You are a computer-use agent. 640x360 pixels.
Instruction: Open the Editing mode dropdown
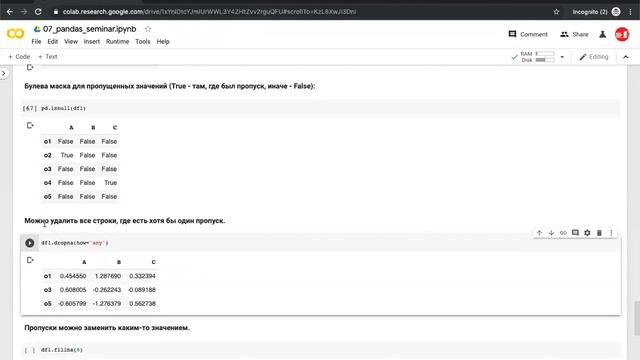[x=594, y=57]
